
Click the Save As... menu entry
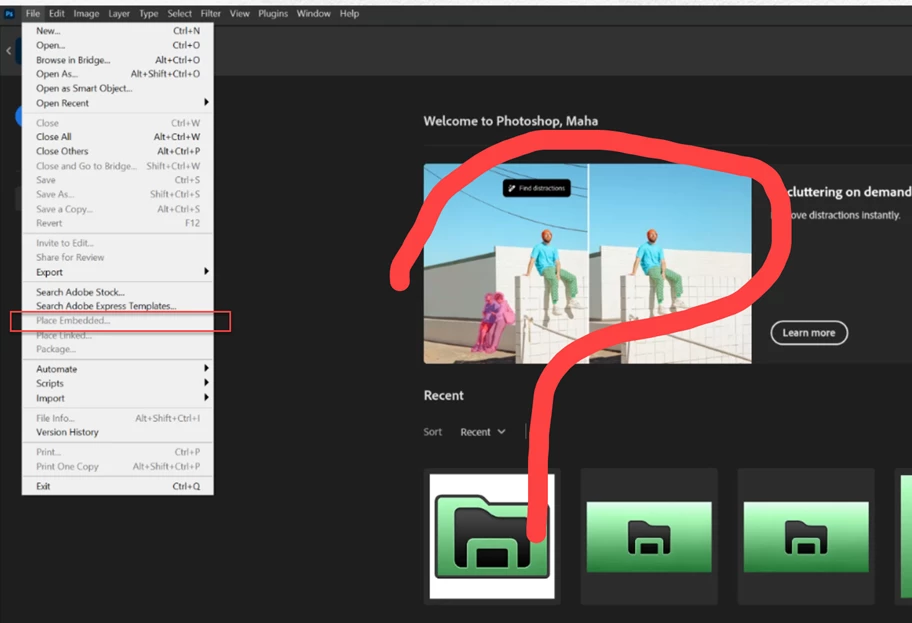(x=117, y=194)
